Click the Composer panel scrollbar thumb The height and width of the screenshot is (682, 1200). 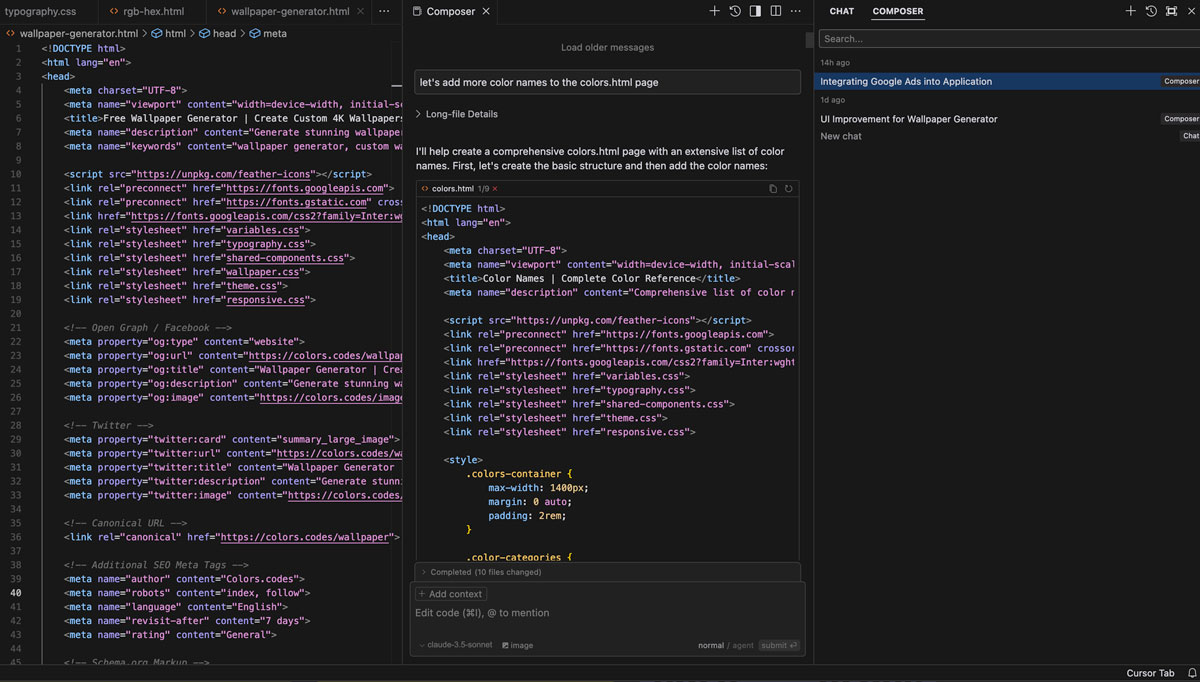(x=809, y=40)
